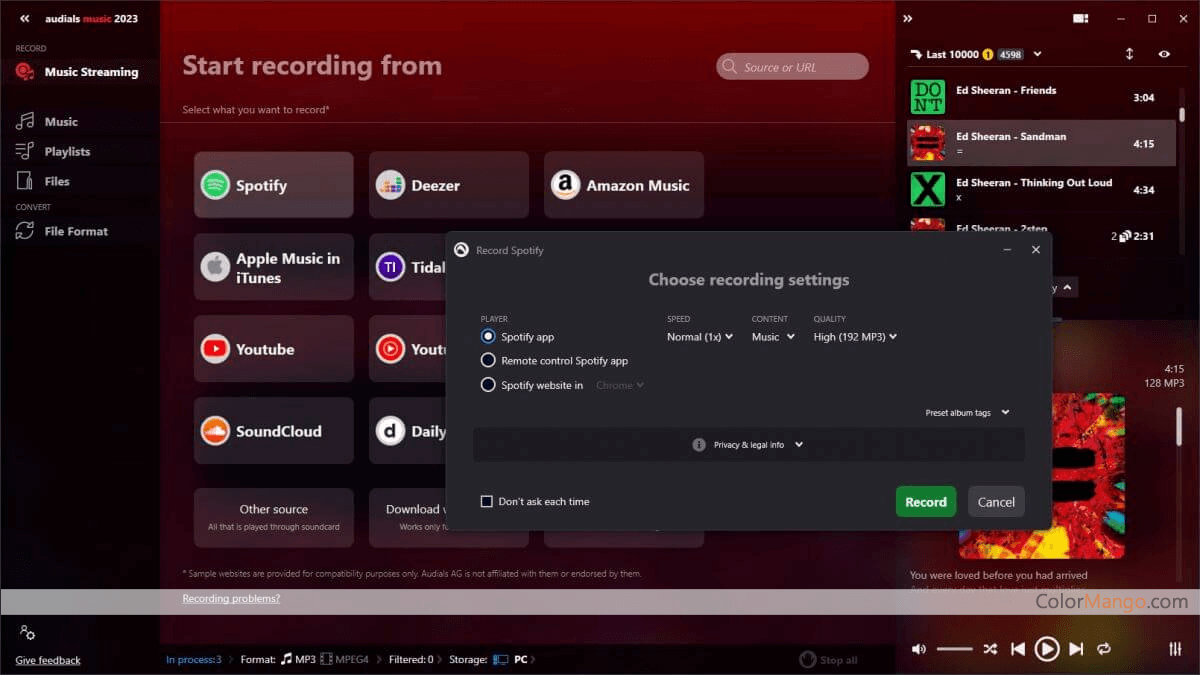Toggle shuffle playback
This screenshot has height=675, width=1200.
(x=990, y=649)
